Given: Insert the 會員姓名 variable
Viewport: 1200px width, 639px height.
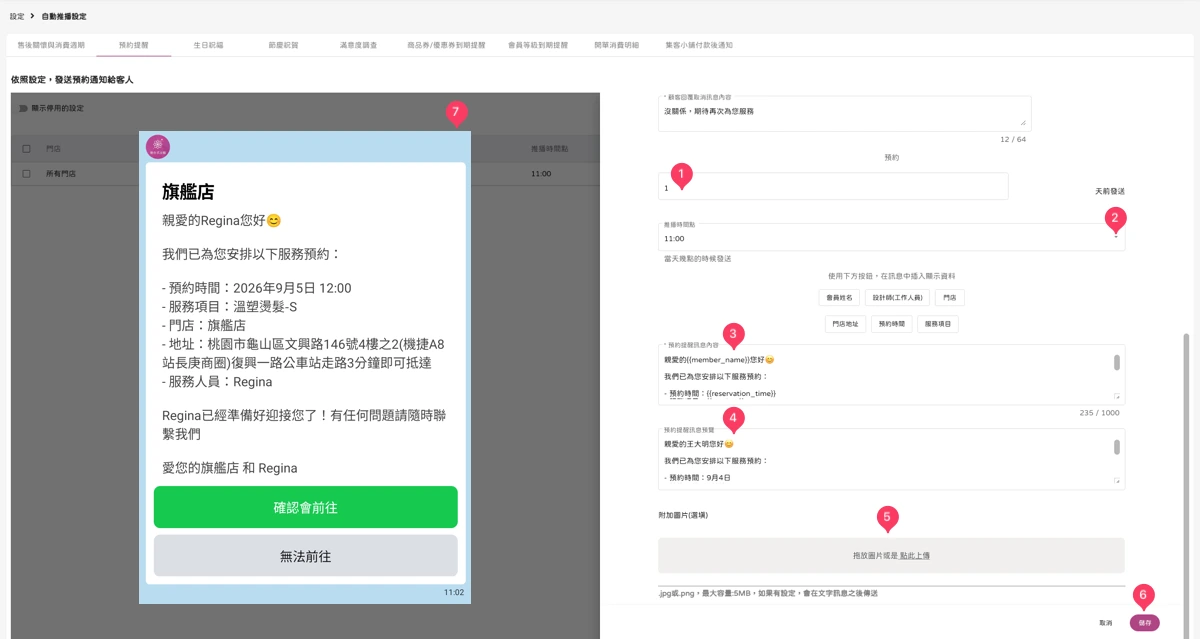Looking at the screenshot, I should [839, 298].
